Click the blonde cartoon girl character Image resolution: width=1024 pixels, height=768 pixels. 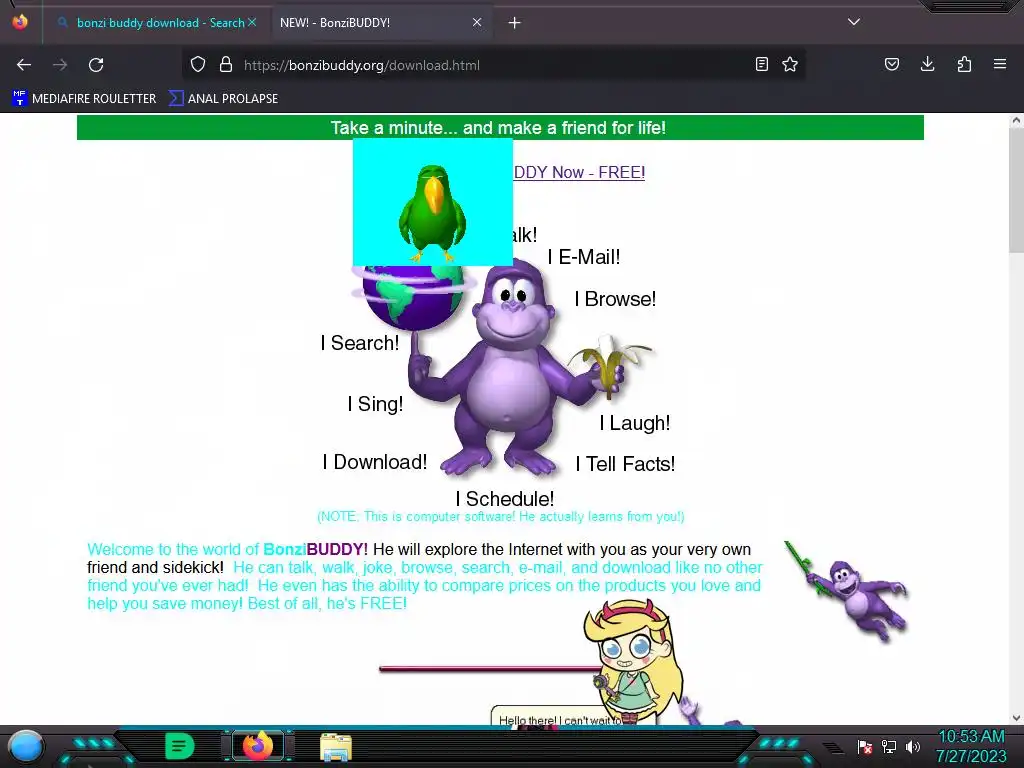point(633,660)
